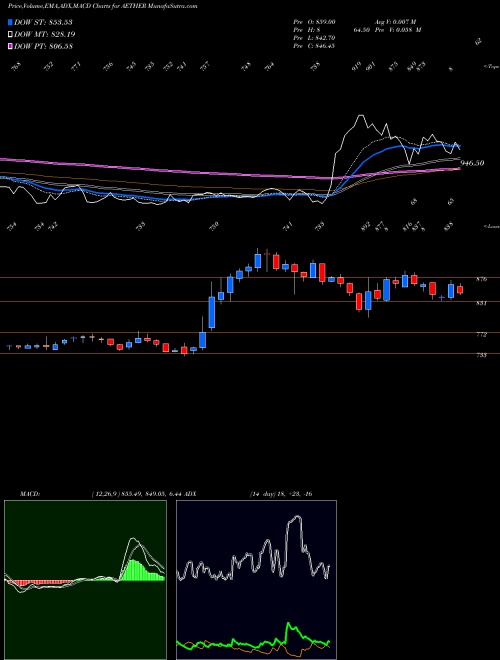Open the MACD histogram panel
500x660 pixels.
click(x=85, y=580)
